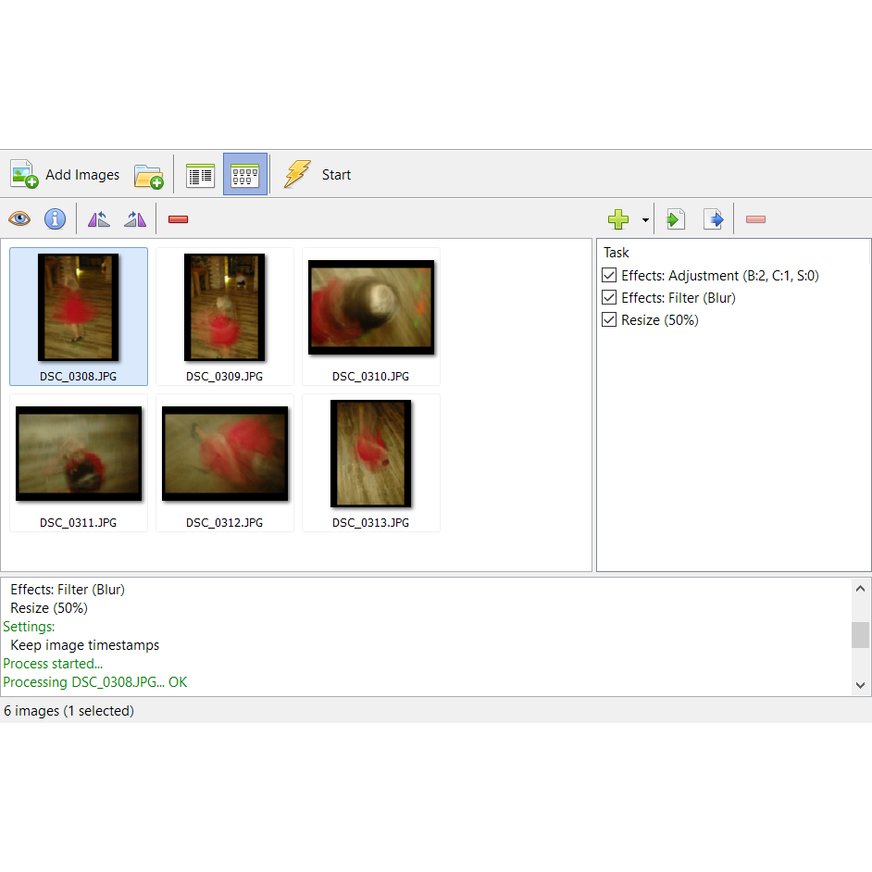Click the Add Images button

click(66, 175)
